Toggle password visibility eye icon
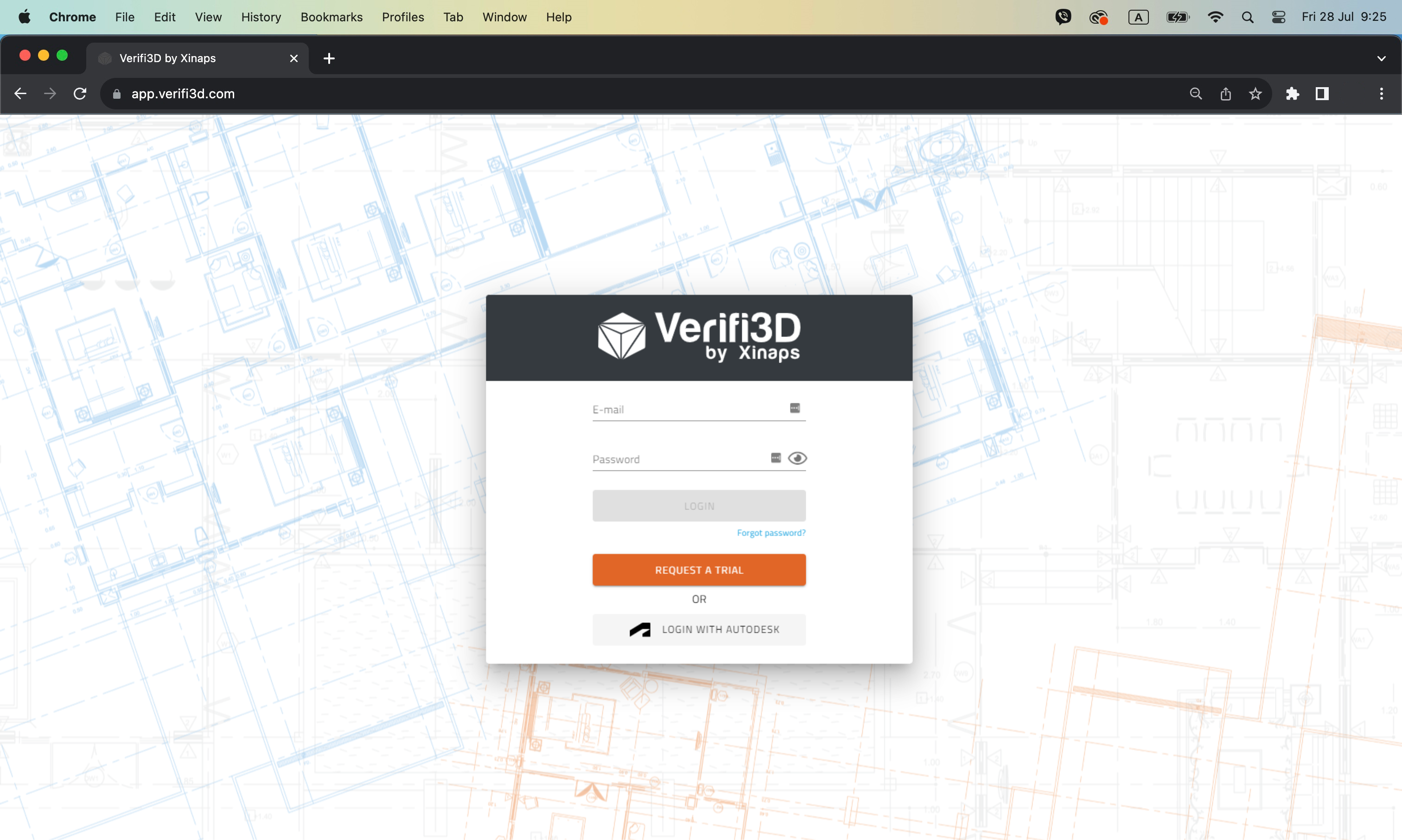This screenshot has height=840, width=1402. click(797, 458)
